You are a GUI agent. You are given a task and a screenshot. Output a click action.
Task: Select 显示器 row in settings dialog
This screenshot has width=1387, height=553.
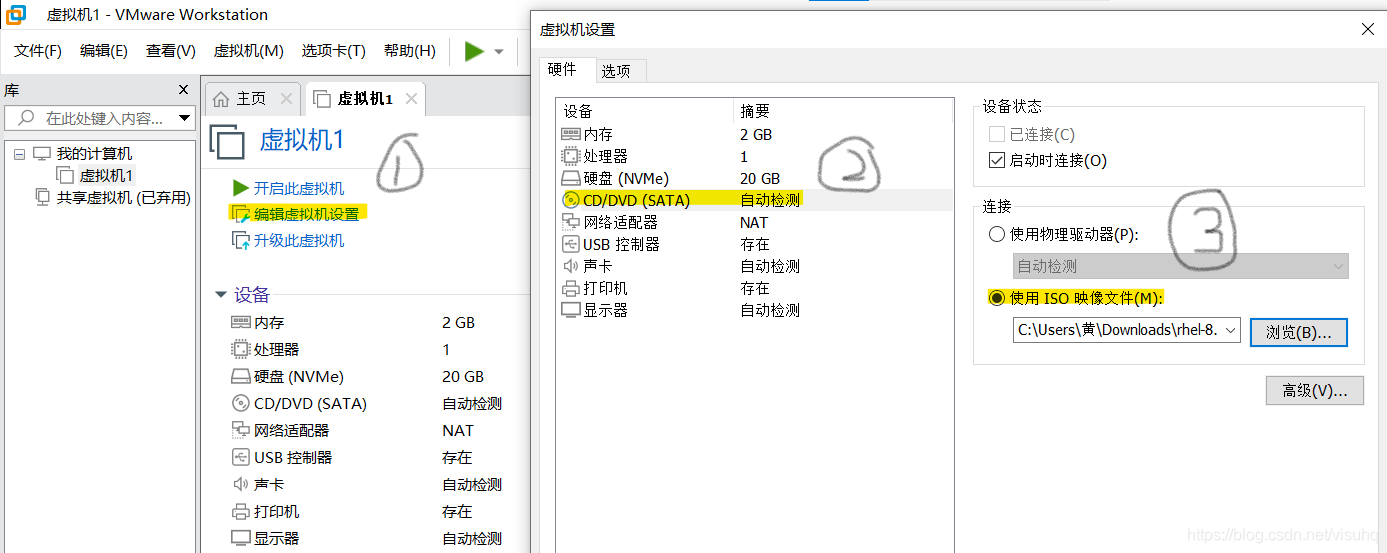(x=755, y=310)
